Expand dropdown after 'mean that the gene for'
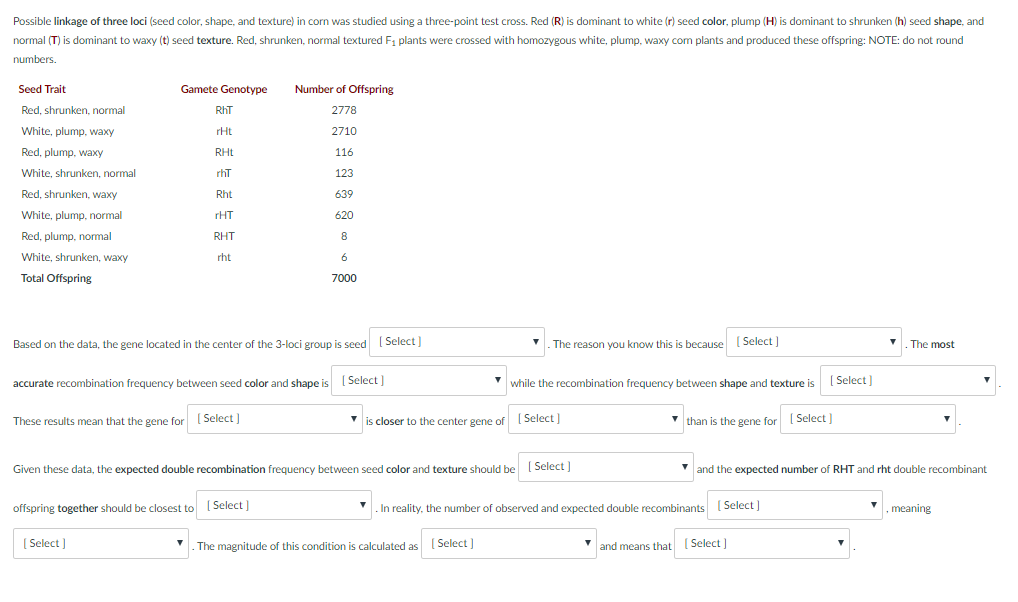Viewport: 1018px width, 602px height. 276,419
